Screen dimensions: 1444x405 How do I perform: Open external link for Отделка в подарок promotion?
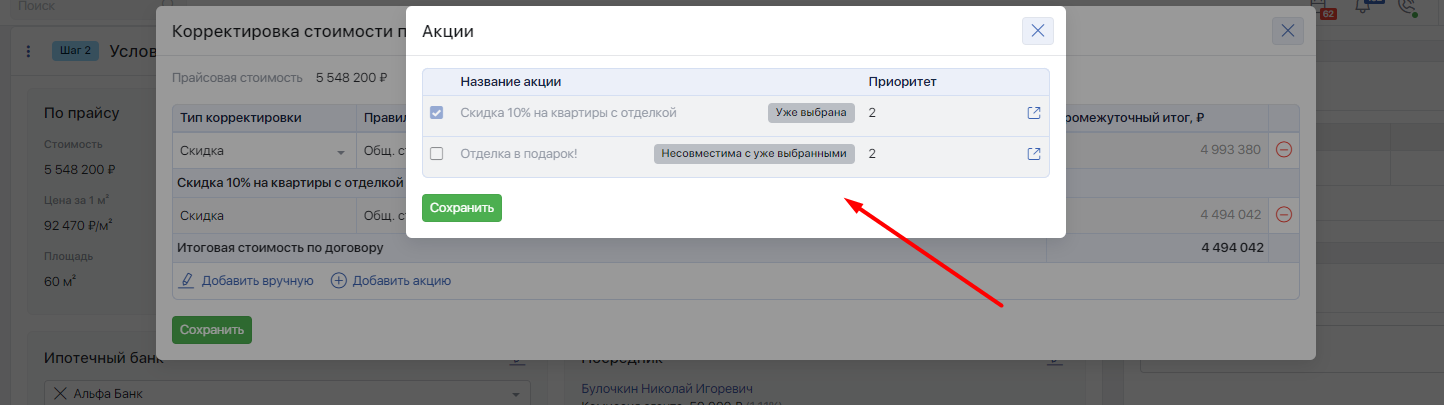click(1034, 154)
